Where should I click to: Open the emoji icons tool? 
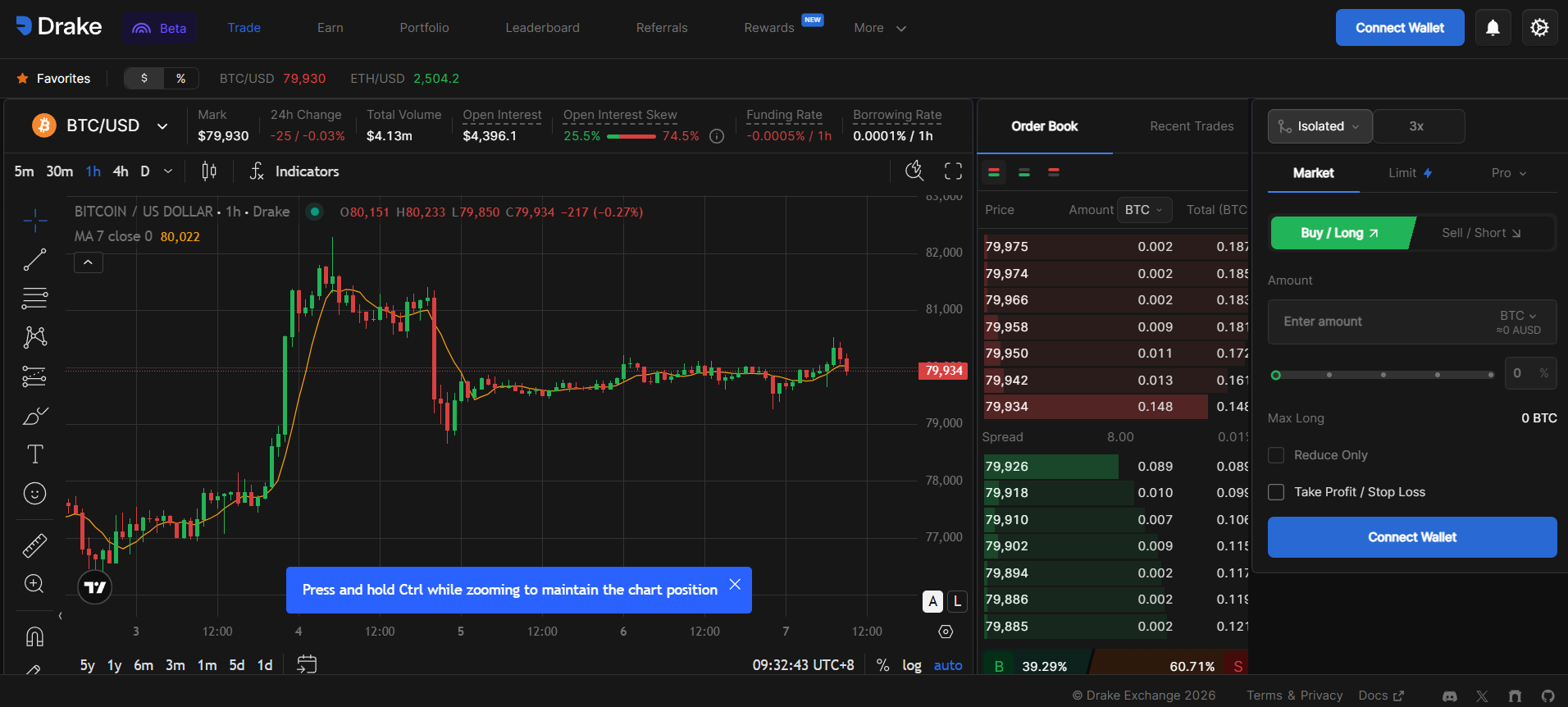click(34, 494)
